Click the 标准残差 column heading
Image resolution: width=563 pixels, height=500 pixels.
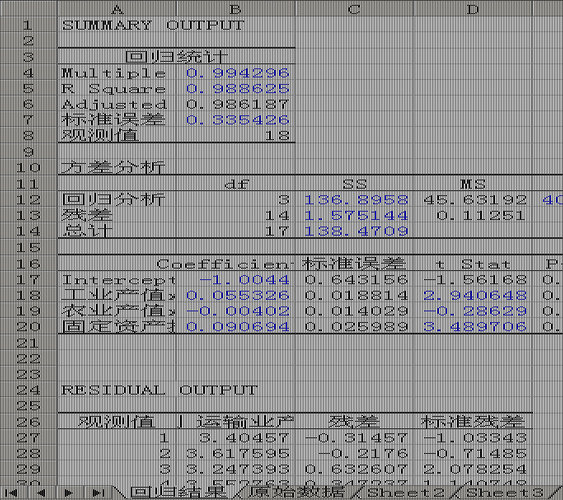tap(472, 421)
